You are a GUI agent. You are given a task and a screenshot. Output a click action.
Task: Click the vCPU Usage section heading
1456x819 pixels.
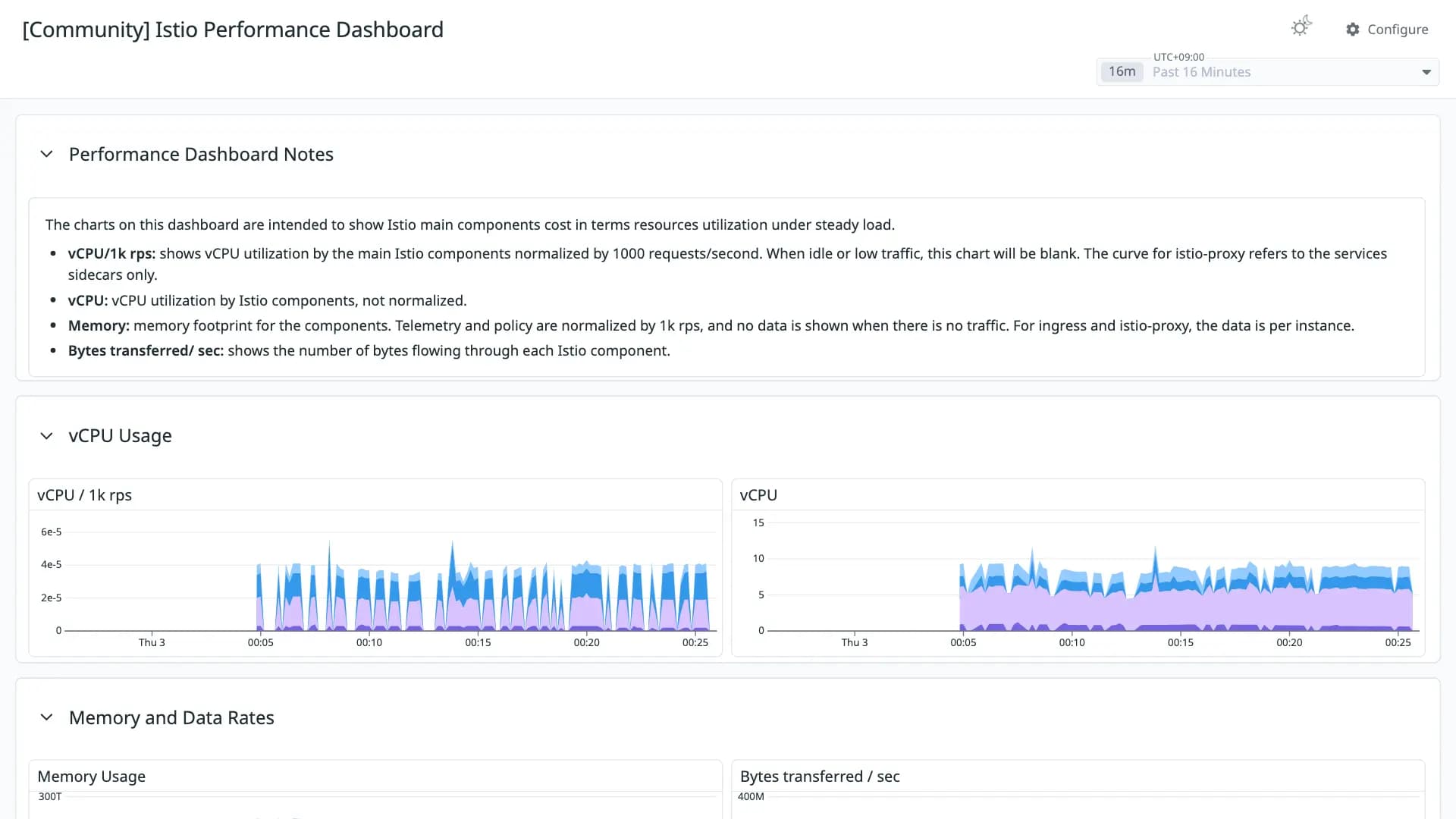(x=121, y=436)
